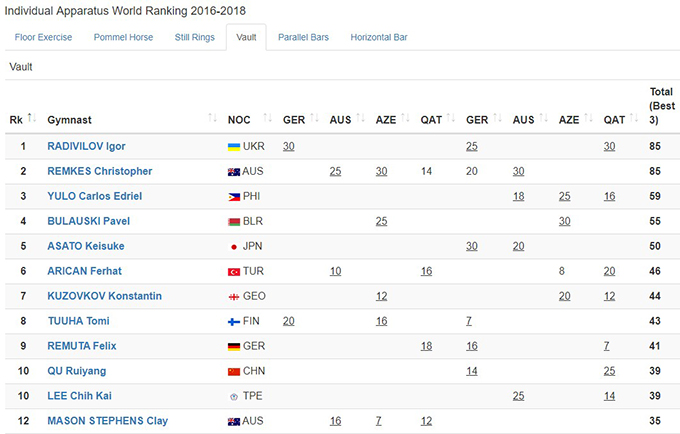Switch to the Floor Exercise tab

[45, 37]
